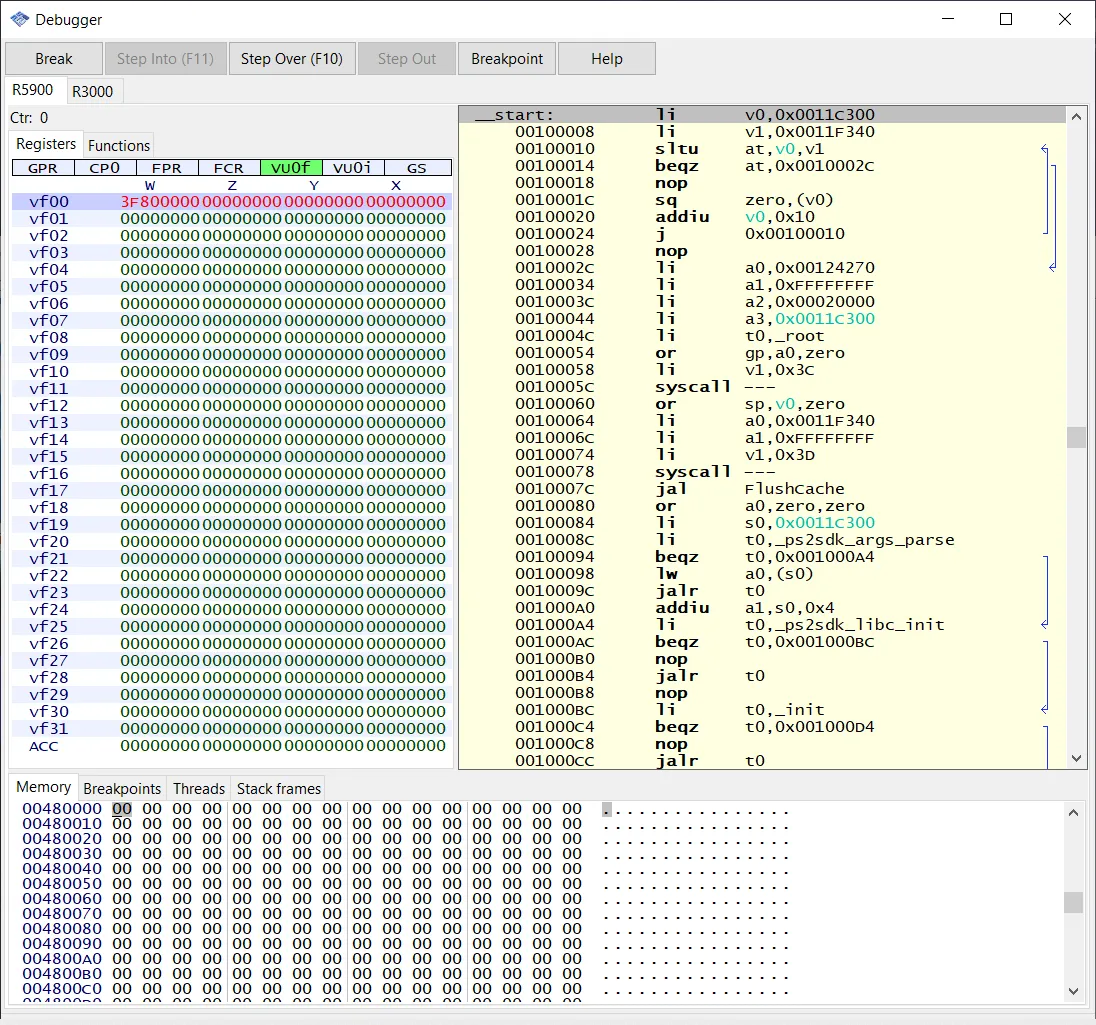Click the Break button
The height and width of the screenshot is (1025, 1096).
pos(54,59)
